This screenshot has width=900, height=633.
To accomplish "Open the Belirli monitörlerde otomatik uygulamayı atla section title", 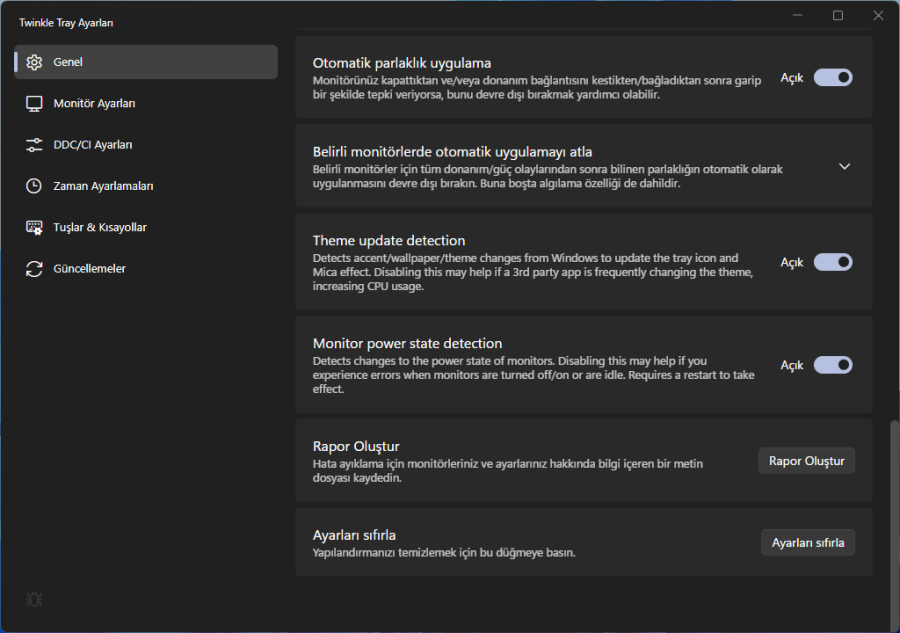I will (452, 152).
